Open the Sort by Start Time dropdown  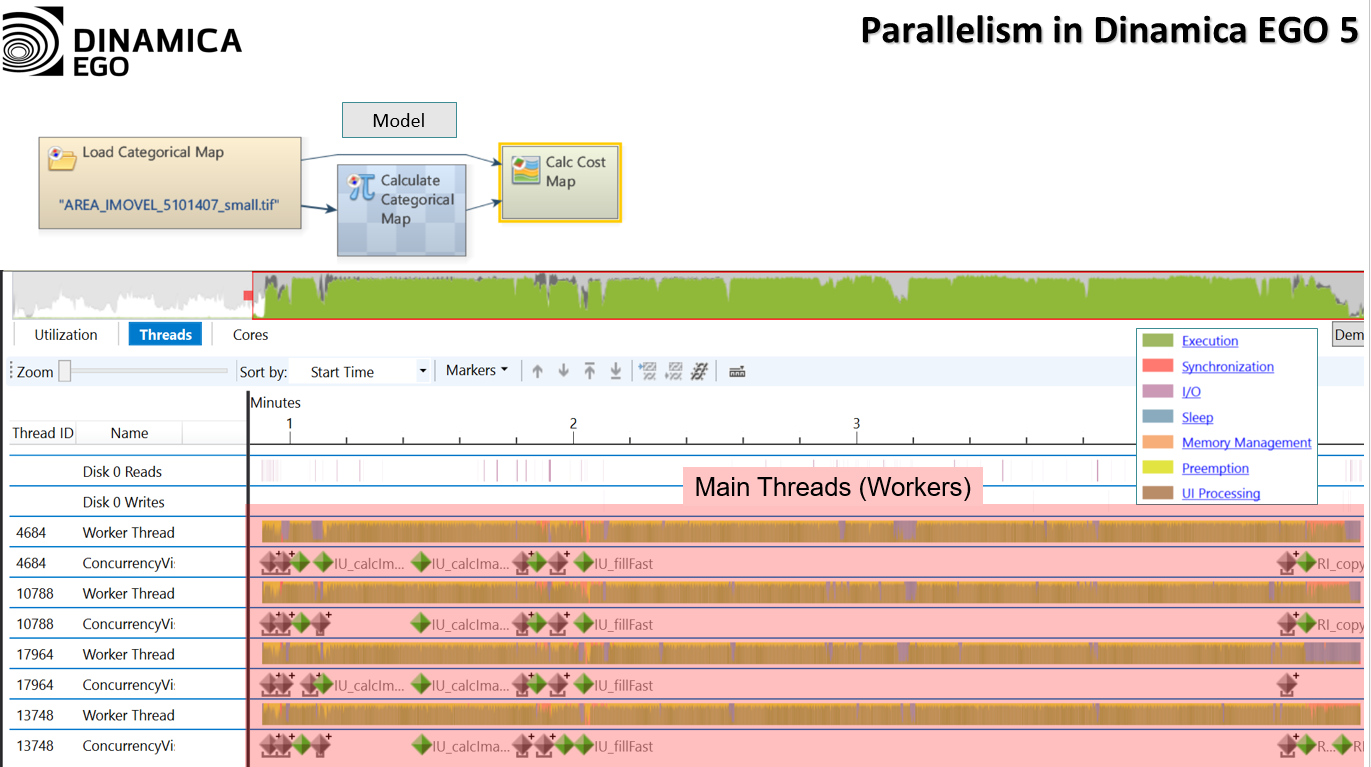pyautogui.click(x=368, y=371)
